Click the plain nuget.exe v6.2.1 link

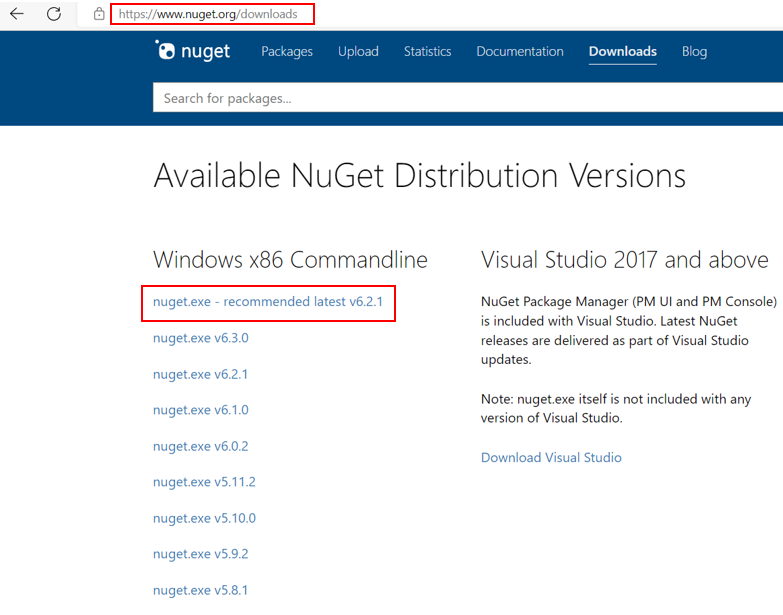(x=200, y=374)
